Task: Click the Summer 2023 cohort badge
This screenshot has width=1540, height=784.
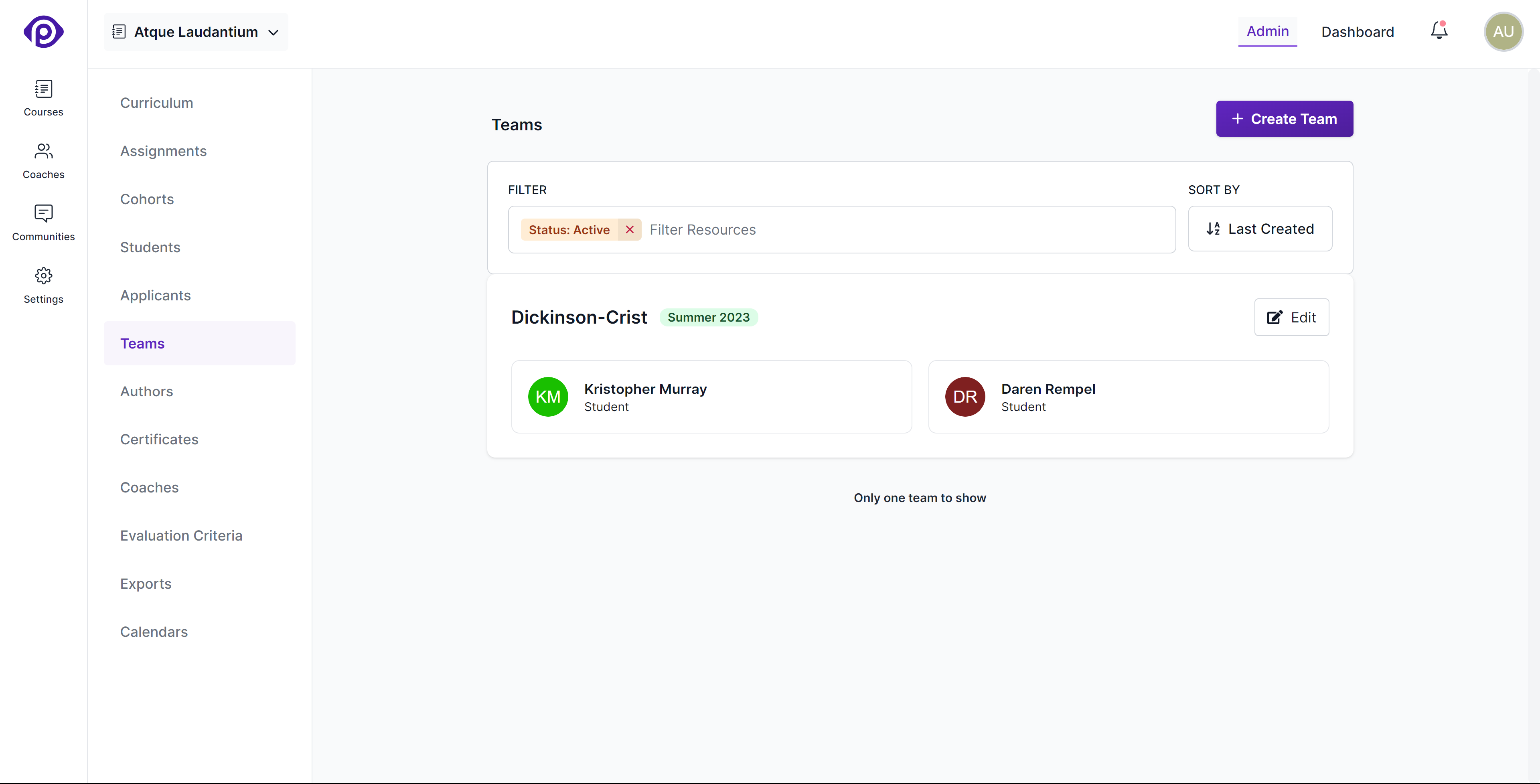Action: tap(708, 317)
